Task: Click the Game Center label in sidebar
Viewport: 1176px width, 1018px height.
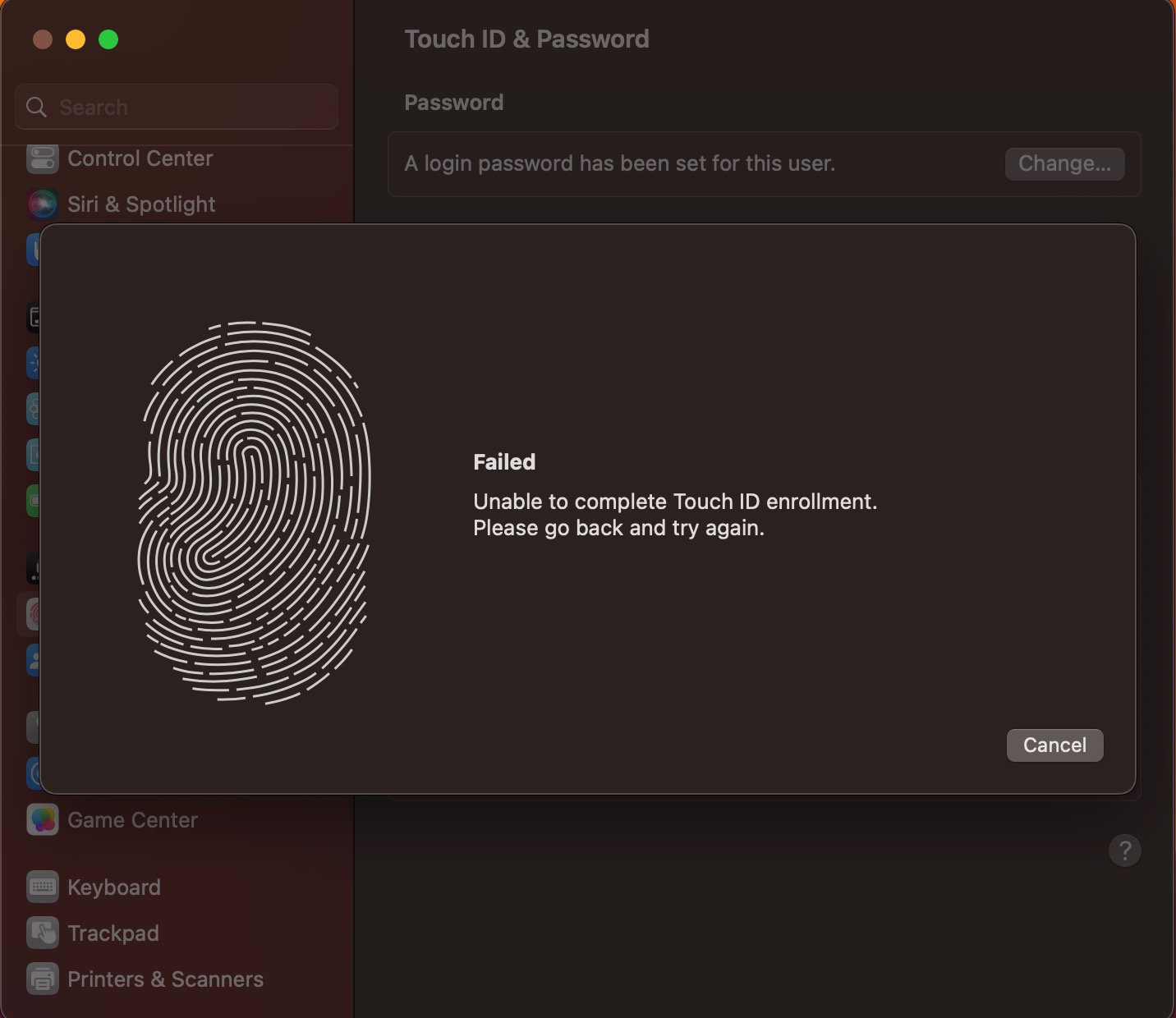Action: pyautogui.click(x=132, y=819)
